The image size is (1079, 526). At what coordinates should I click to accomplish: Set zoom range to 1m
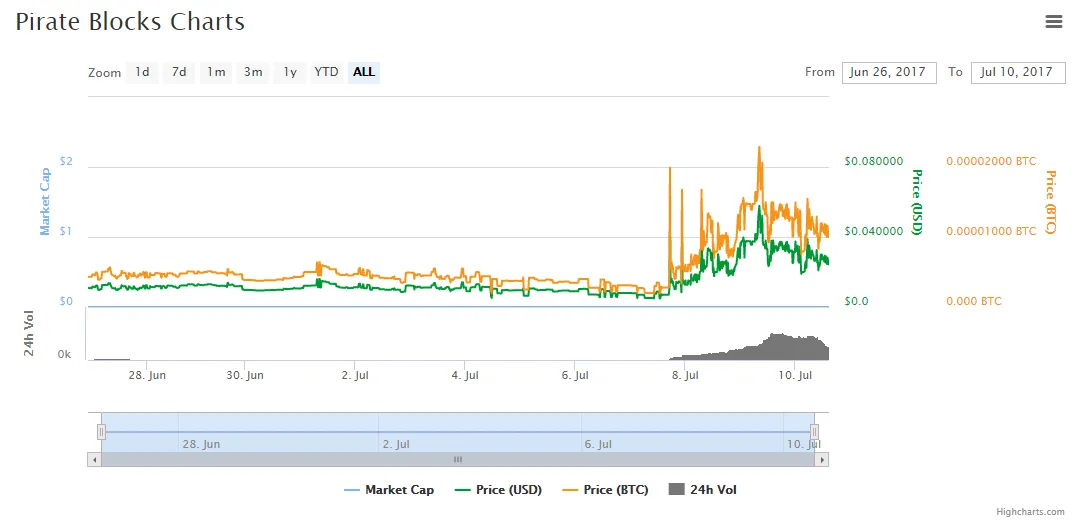[216, 72]
